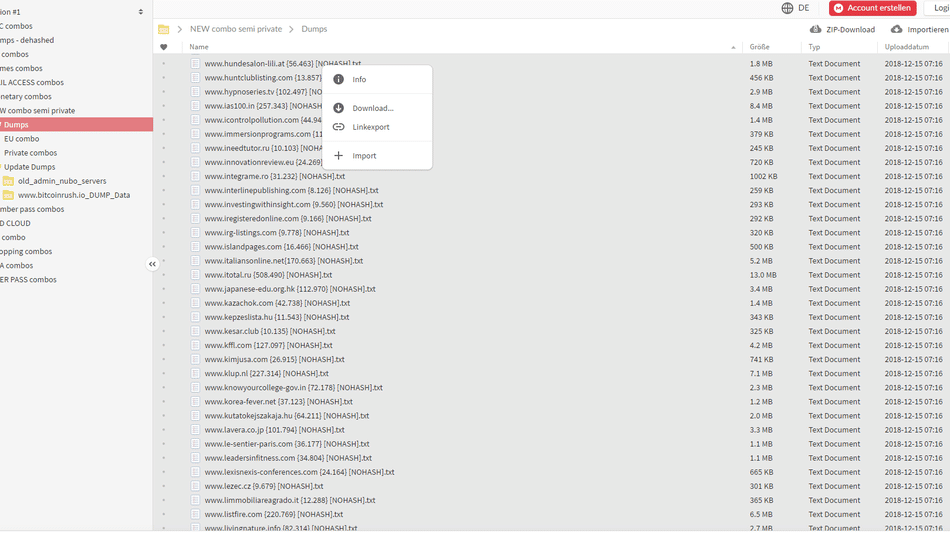Select the Dumps folder in the sidebar
Screen dimensions: 950x534
[x=76, y=124]
